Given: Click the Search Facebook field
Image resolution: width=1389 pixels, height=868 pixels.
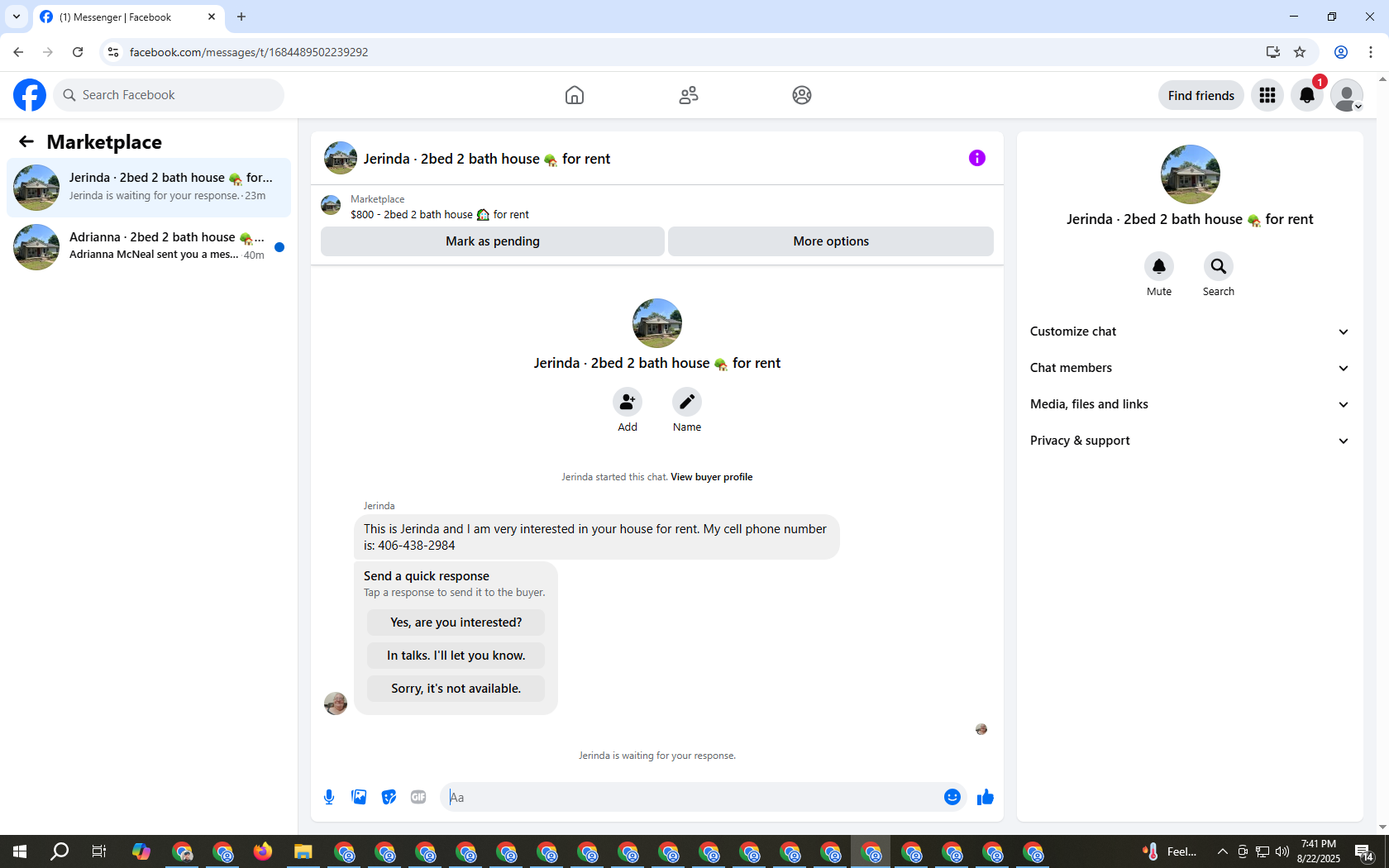Looking at the screenshot, I should [169, 95].
